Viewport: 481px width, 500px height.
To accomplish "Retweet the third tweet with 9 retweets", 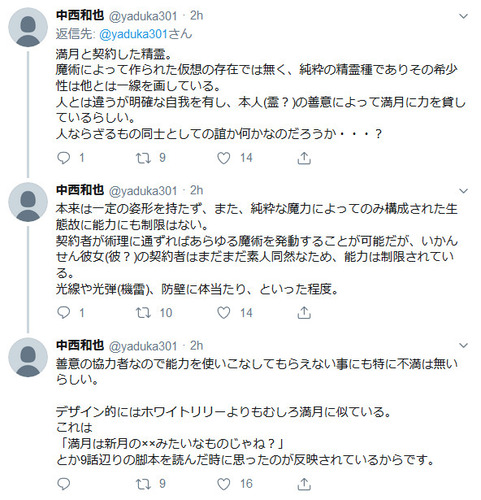I will (143, 484).
